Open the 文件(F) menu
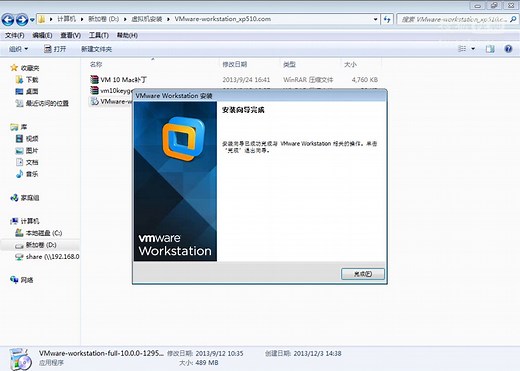 point(14,35)
